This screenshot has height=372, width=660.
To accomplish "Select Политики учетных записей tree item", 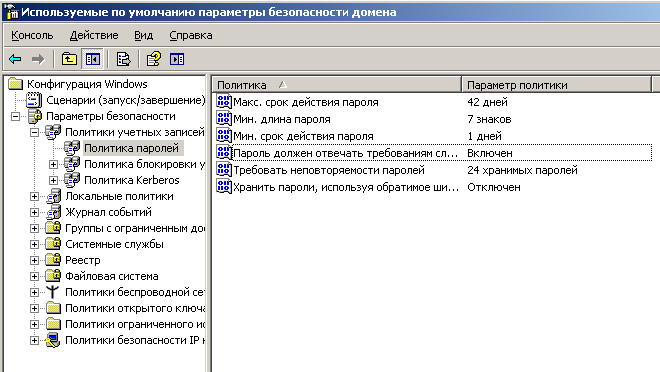I will 135,132.
